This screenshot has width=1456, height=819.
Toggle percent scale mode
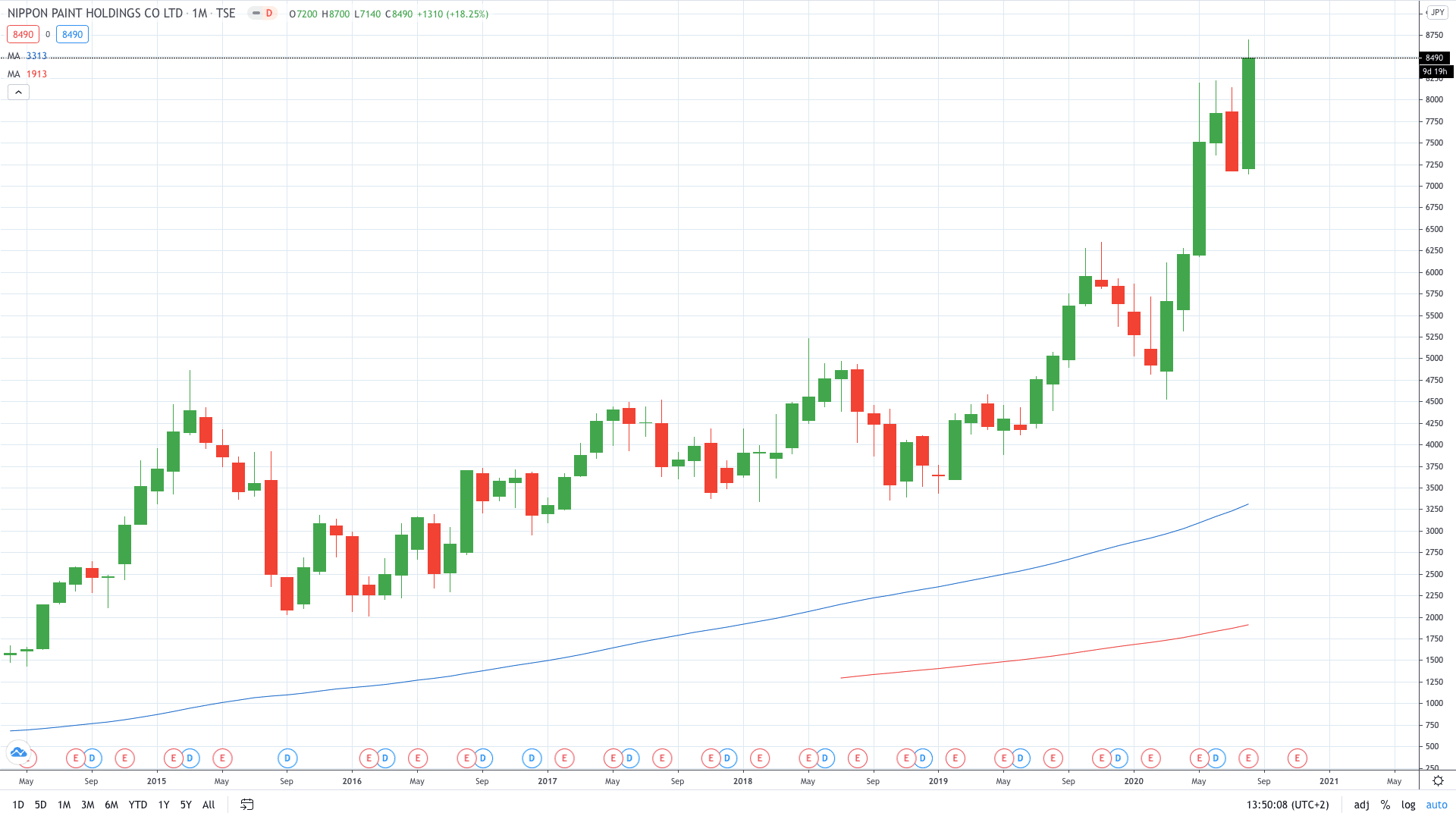[1385, 805]
